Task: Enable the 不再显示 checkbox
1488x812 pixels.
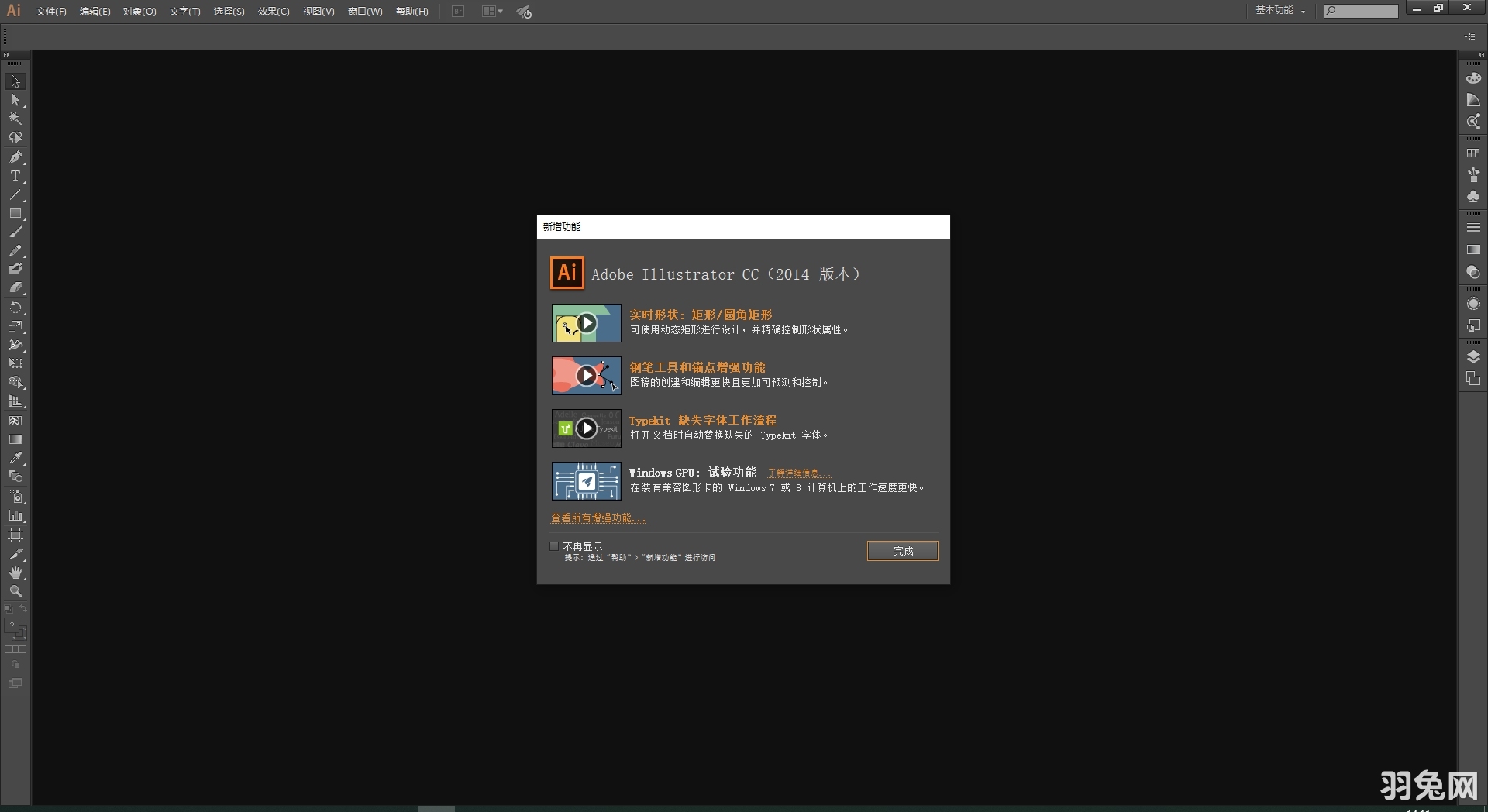Action: point(553,546)
